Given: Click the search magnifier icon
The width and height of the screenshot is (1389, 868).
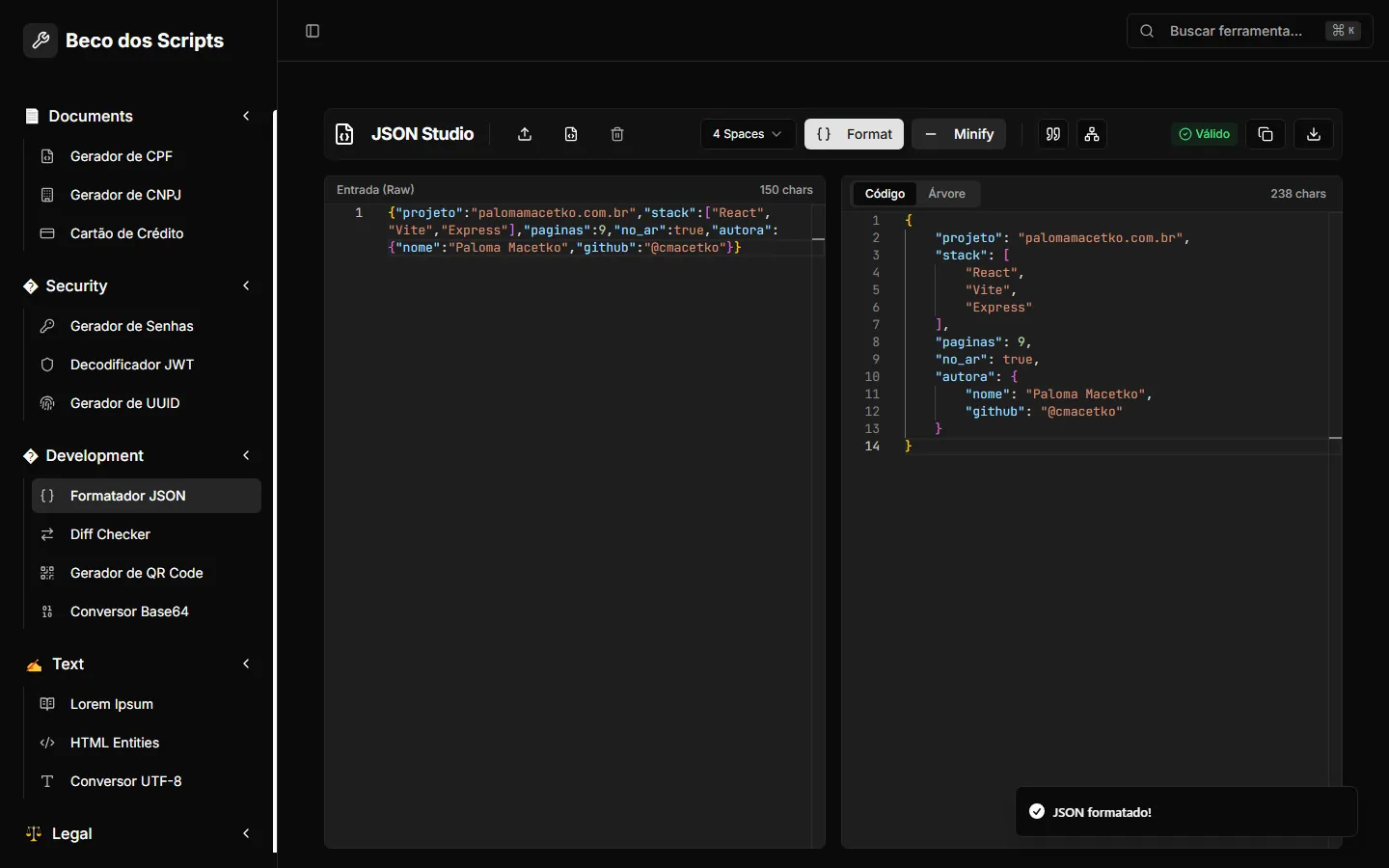Looking at the screenshot, I should pyautogui.click(x=1147, y=31).
